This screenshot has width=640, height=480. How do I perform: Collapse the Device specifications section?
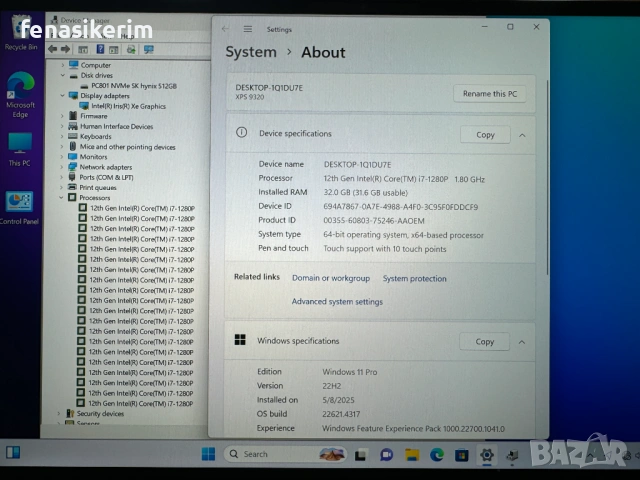coord(523,134)
